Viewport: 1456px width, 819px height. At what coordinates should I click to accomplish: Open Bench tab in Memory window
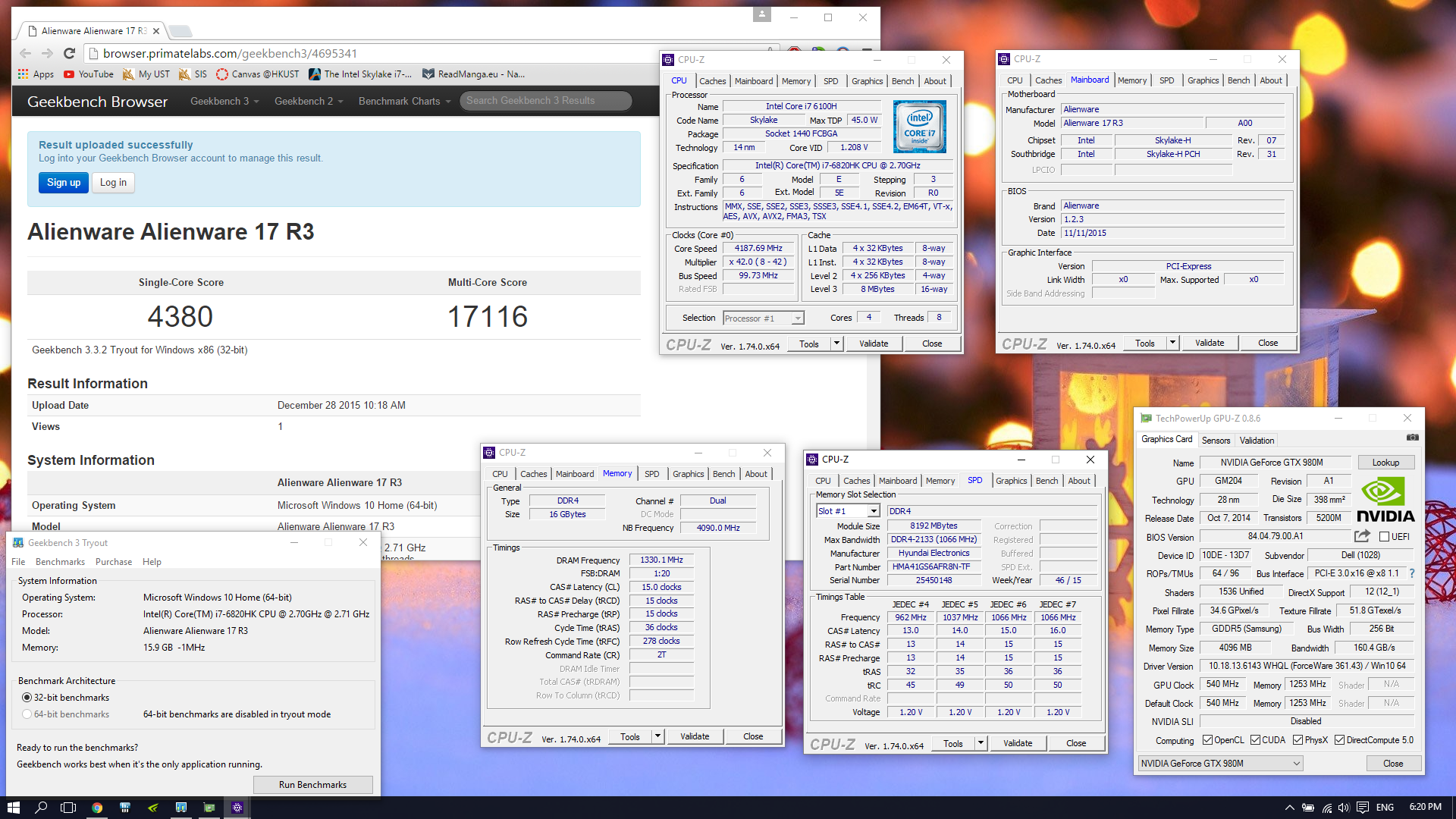pos(723,474)
